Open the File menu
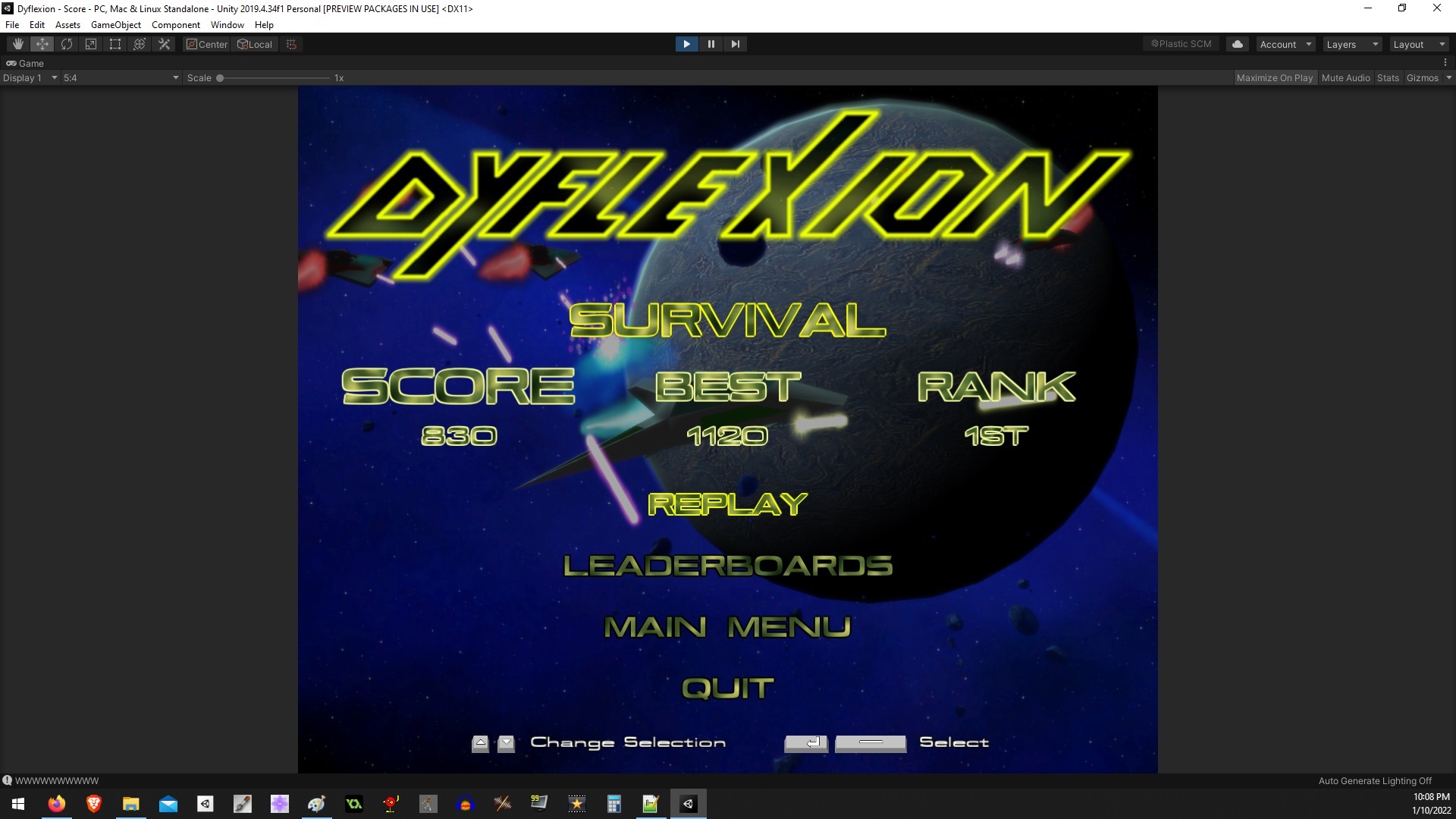Viewport: 1456px width, 819px height. tap(12, 24)
